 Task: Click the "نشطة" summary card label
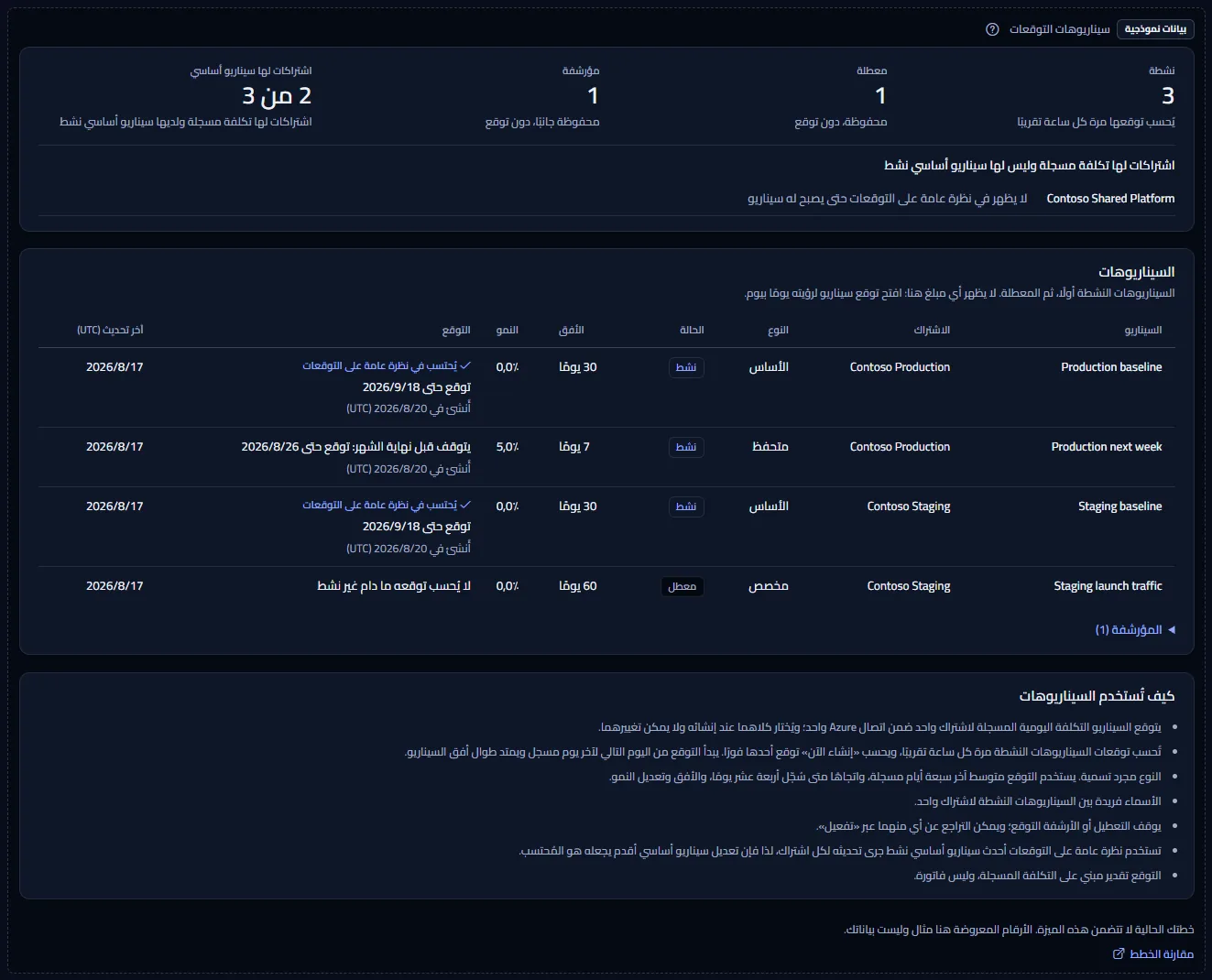[1162, 71]
